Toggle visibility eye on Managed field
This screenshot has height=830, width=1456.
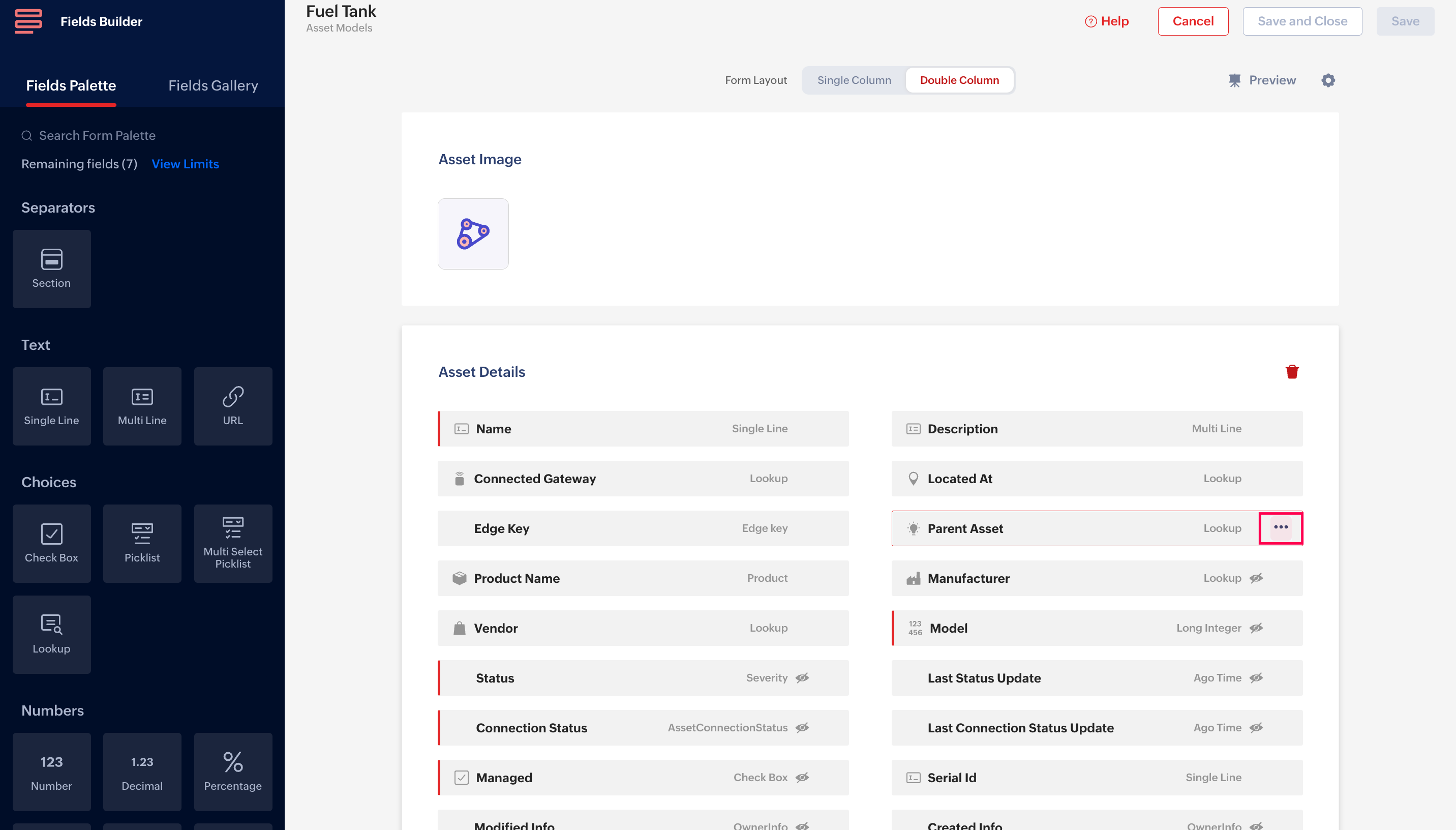802,778
